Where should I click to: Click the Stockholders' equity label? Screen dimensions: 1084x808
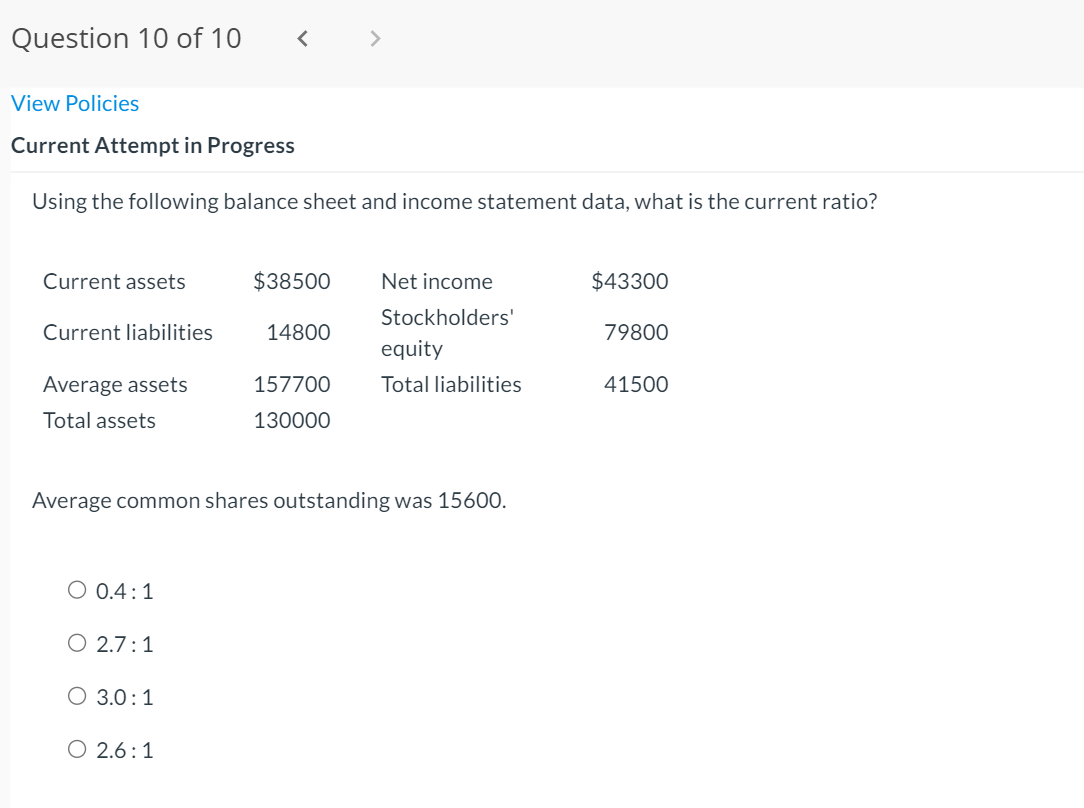point(446,332)
